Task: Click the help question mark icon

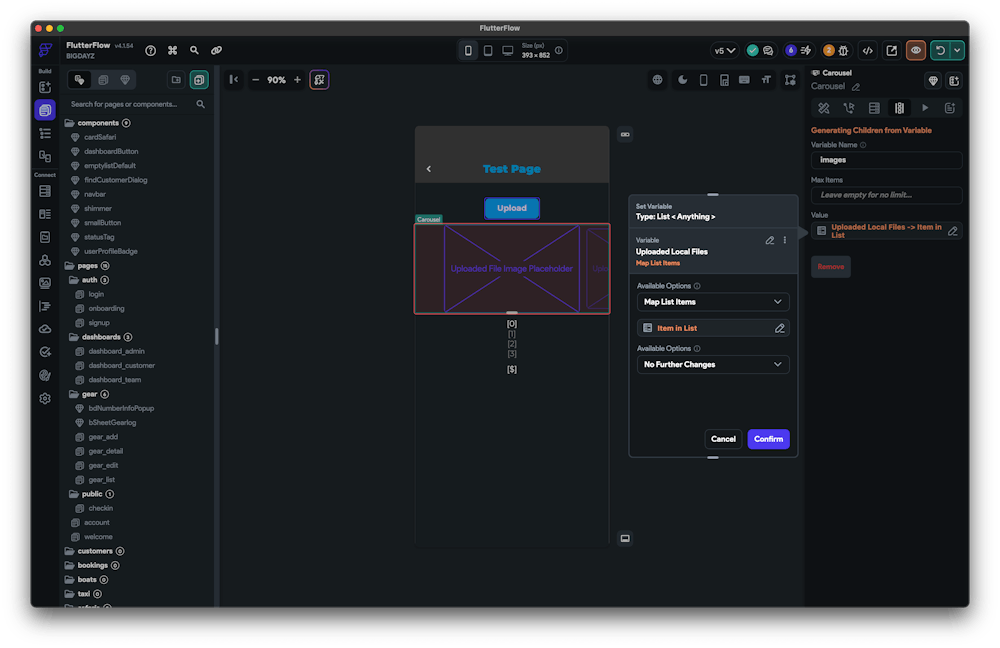Action: tap(150, 50)
